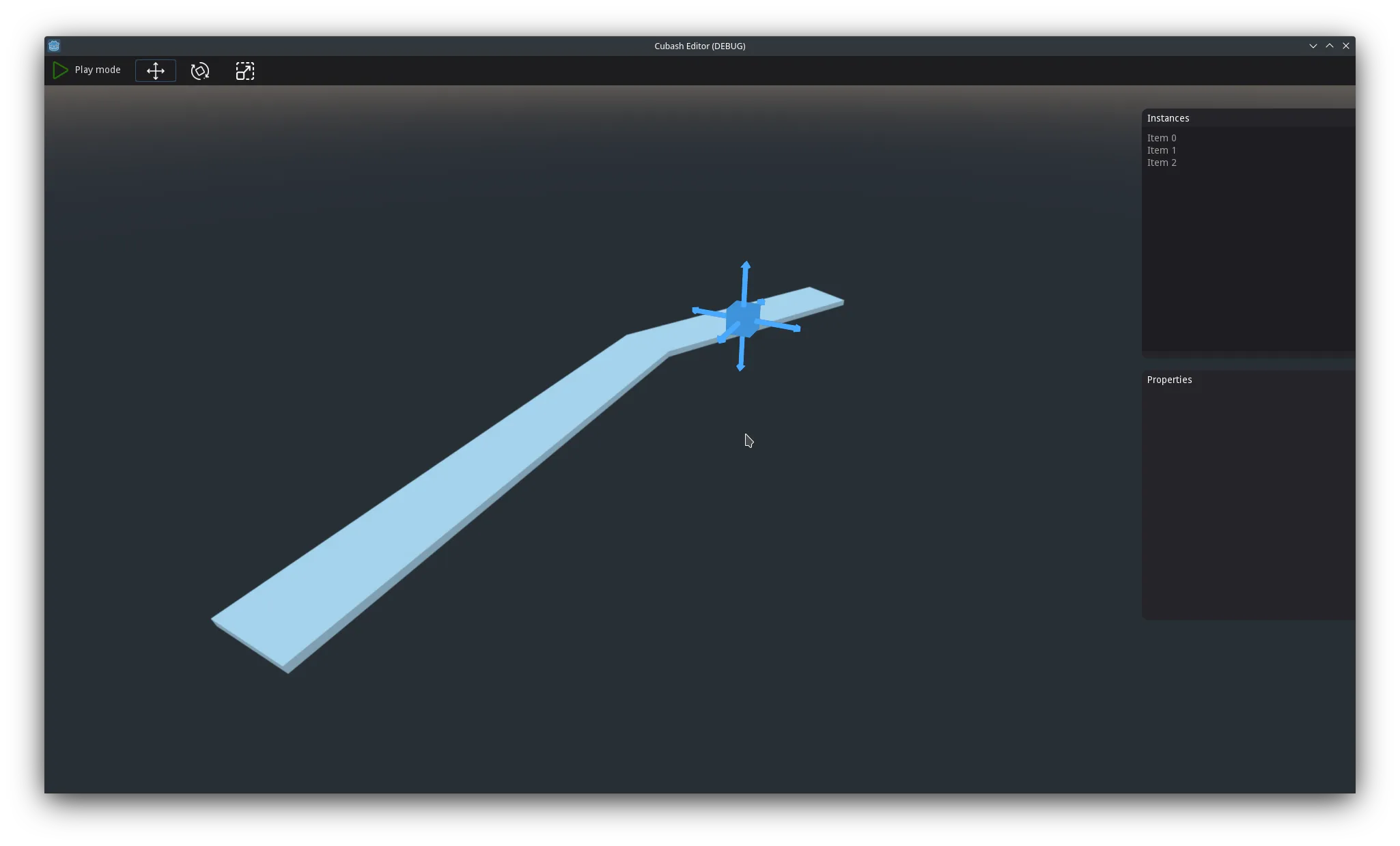This screenshot has width=1400, height=846.
Task: Click the Godot app icon in title bar
Action: 54,46
